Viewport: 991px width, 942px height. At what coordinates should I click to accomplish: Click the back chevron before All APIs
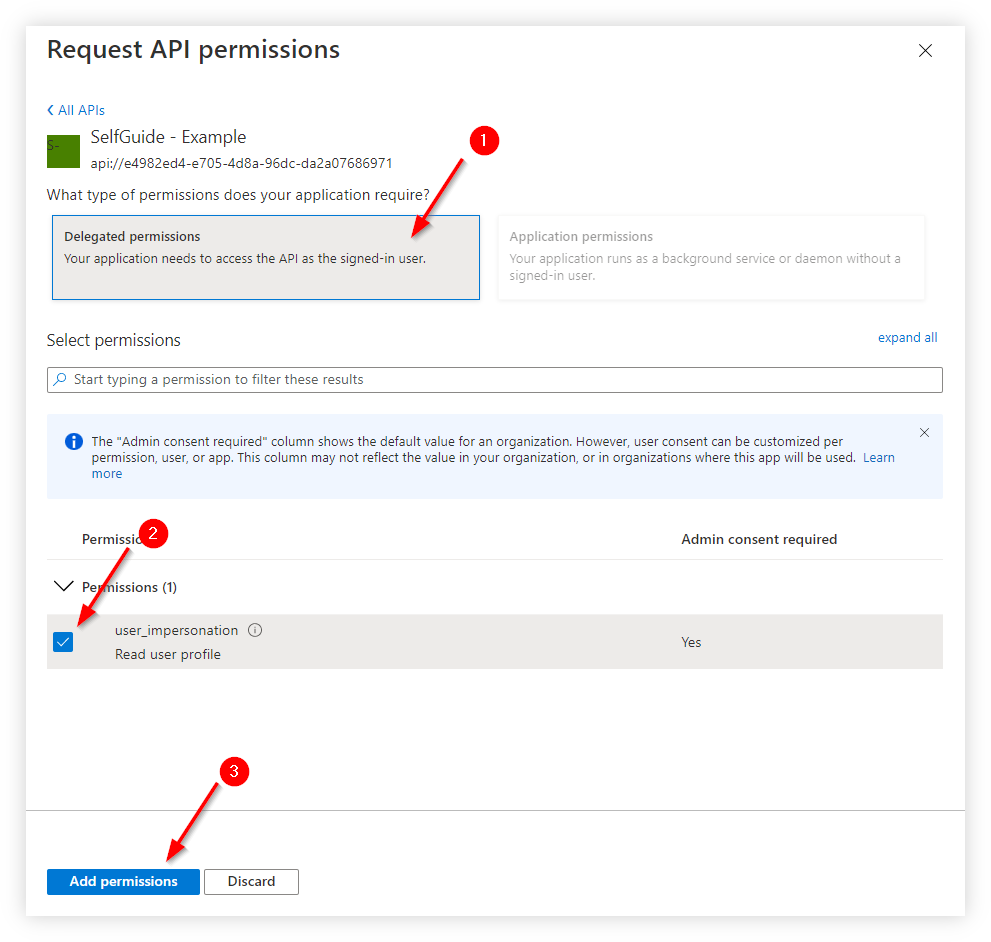coord(50,110)
